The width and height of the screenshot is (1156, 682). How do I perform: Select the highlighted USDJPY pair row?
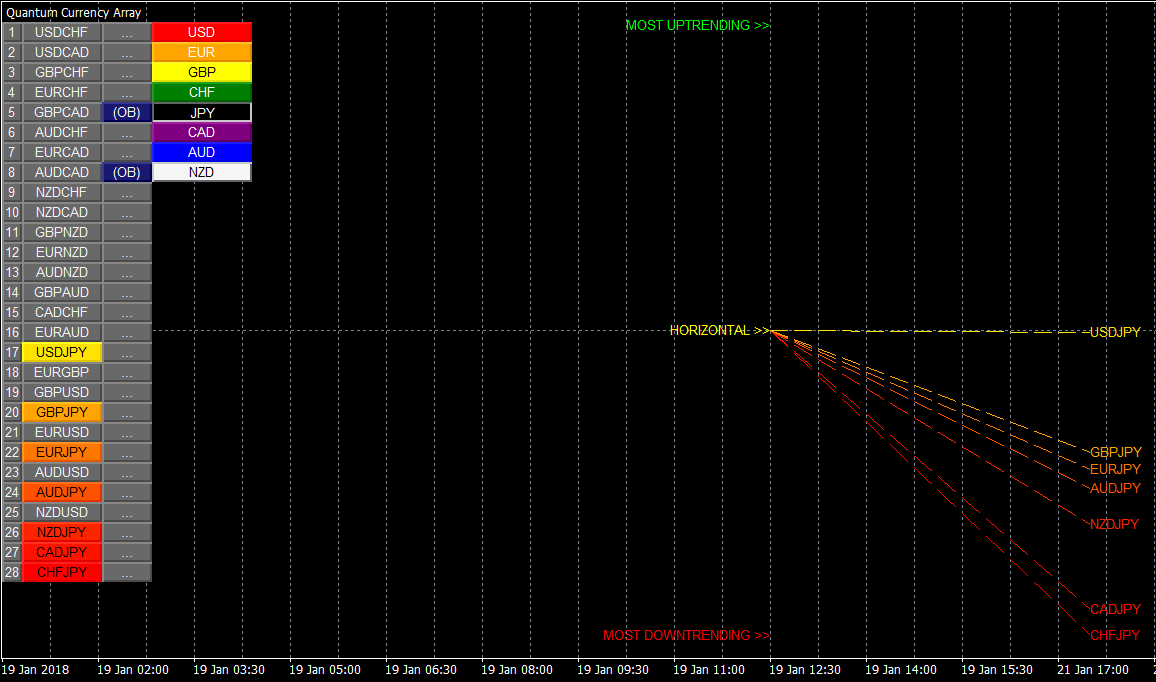coord(61,352)
